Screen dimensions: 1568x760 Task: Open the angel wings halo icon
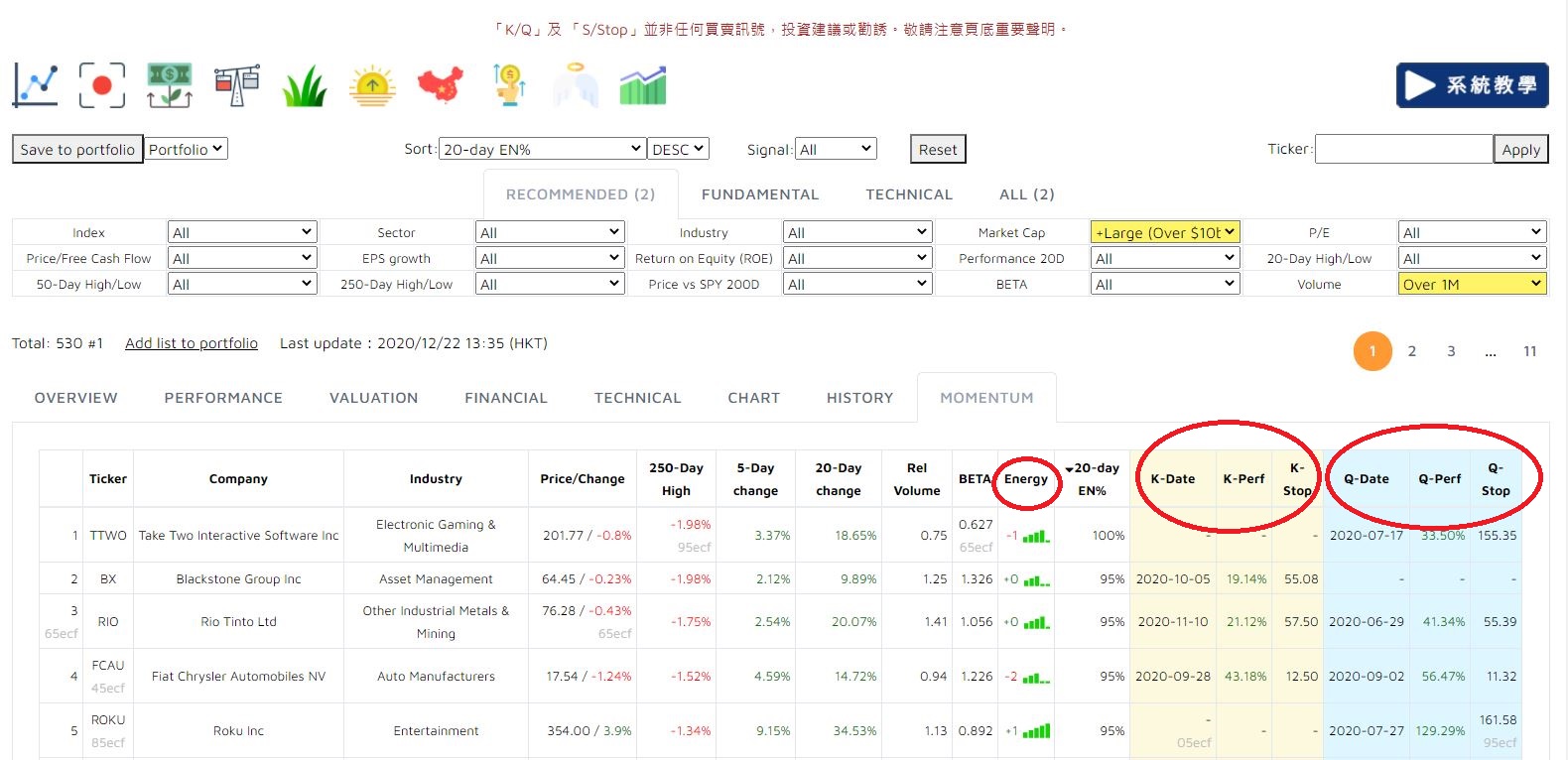576,85
